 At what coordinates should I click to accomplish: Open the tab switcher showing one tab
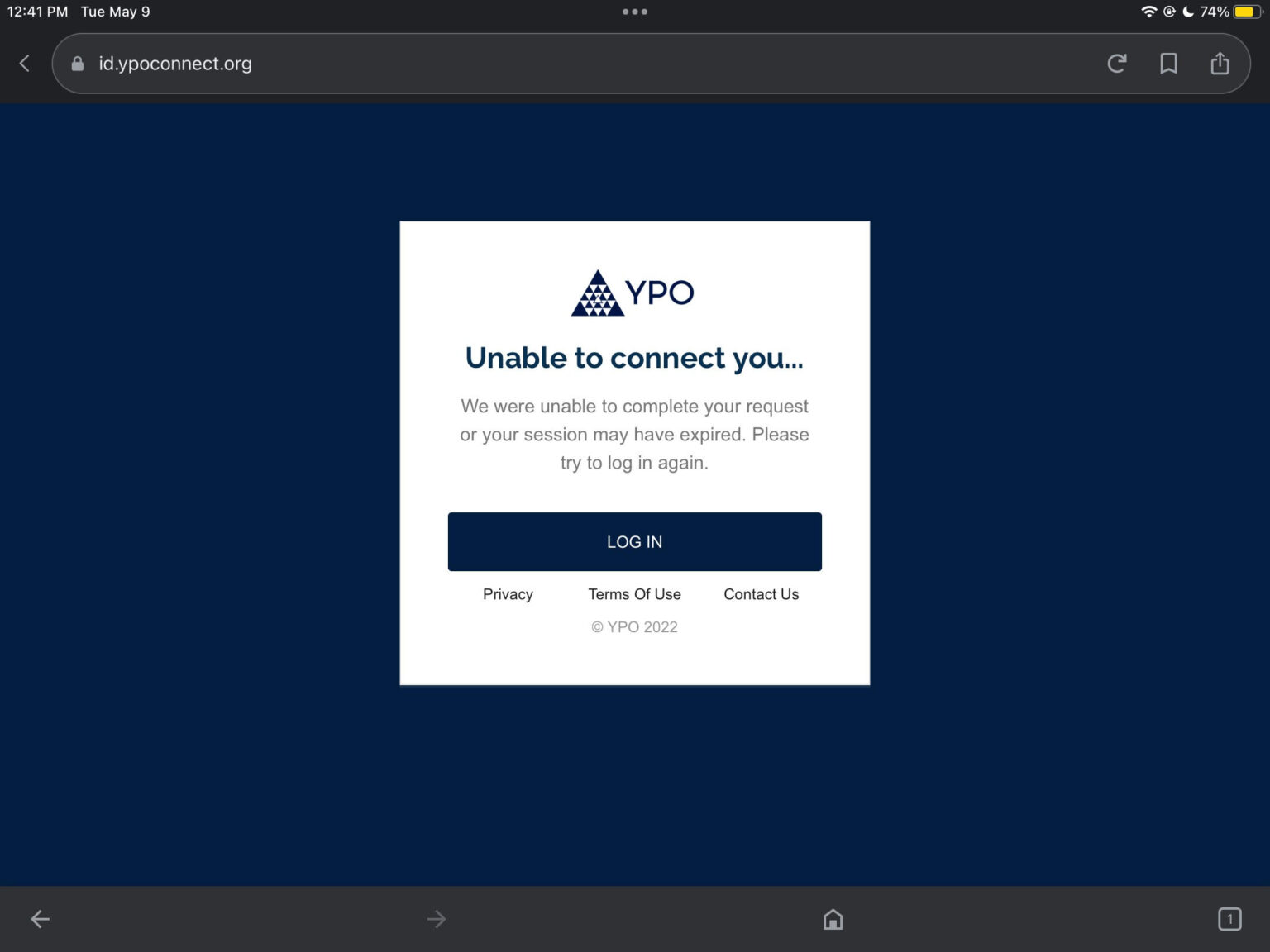click(x=1229, y=918)
